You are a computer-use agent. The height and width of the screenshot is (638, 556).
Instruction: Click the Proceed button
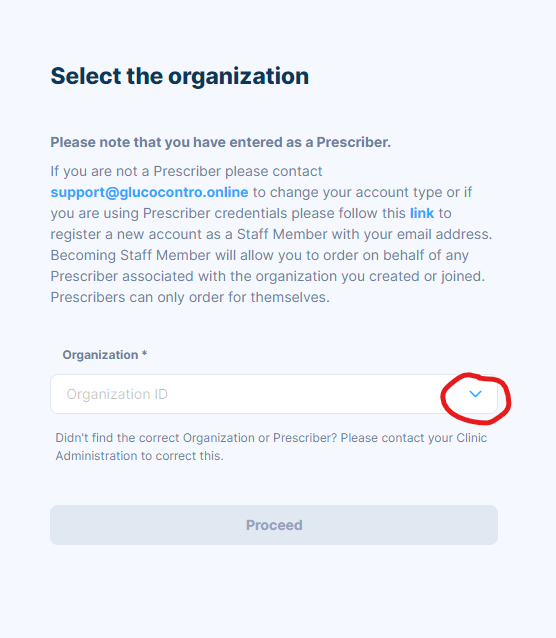[x=274, y=525]
